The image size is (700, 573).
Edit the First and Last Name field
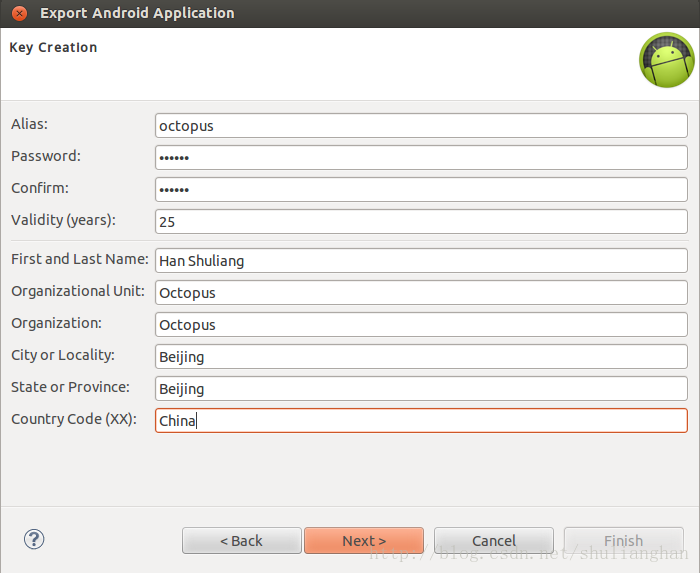pyautogui.click(x=421, y=261)
